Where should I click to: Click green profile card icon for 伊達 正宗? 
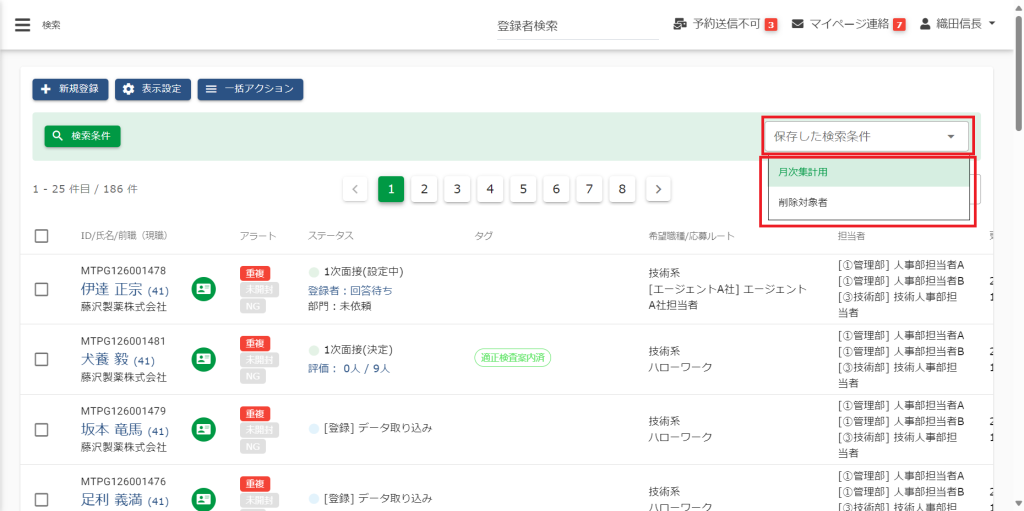204,289
